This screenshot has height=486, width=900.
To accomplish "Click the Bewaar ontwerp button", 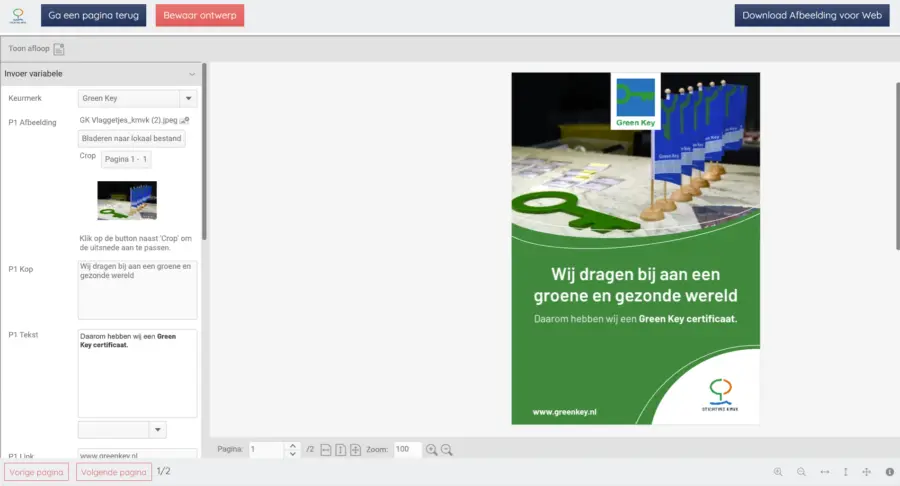I will coord(199,15).
